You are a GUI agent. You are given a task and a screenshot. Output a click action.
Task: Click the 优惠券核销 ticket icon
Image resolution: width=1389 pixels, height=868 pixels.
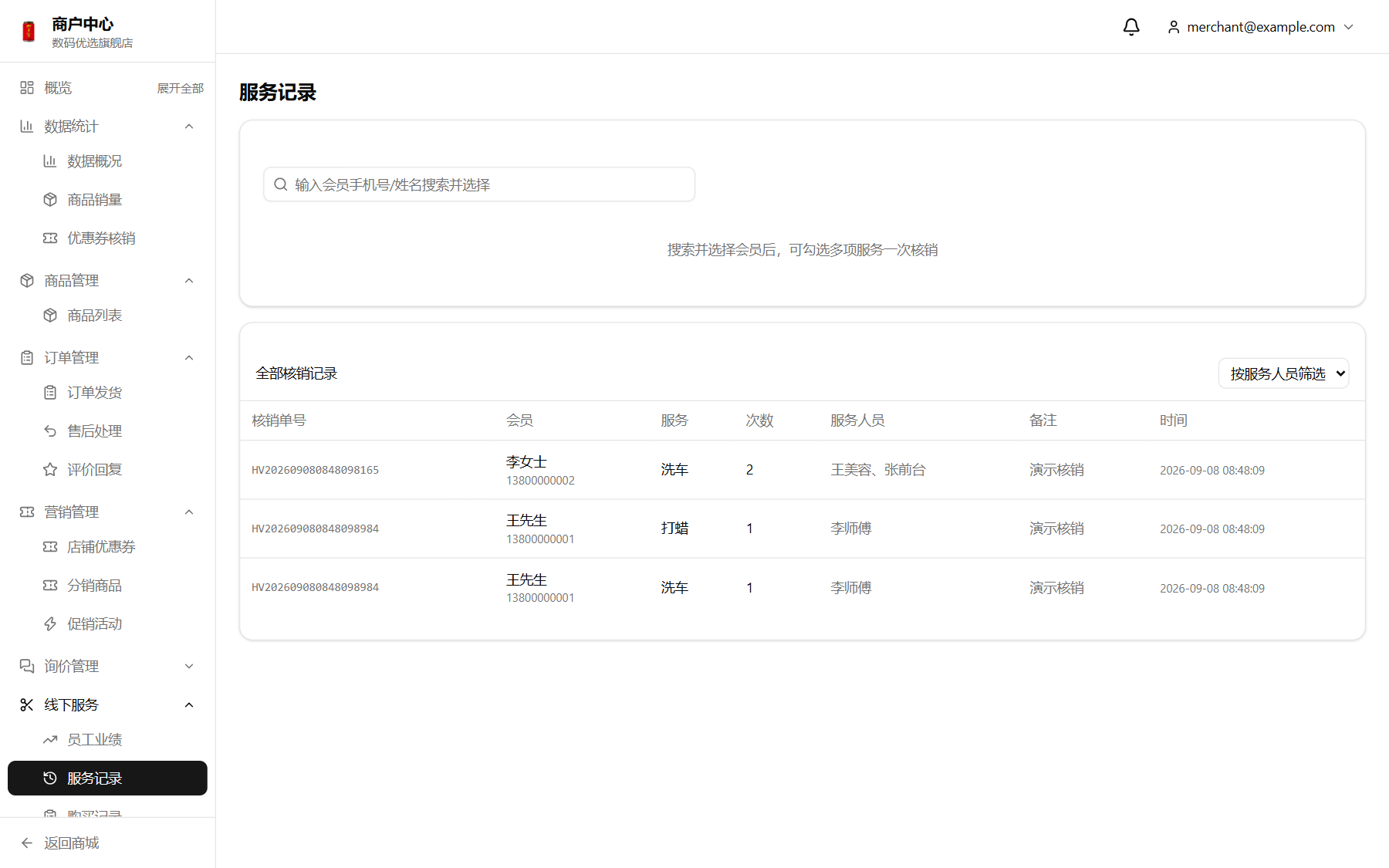(50, 238)
